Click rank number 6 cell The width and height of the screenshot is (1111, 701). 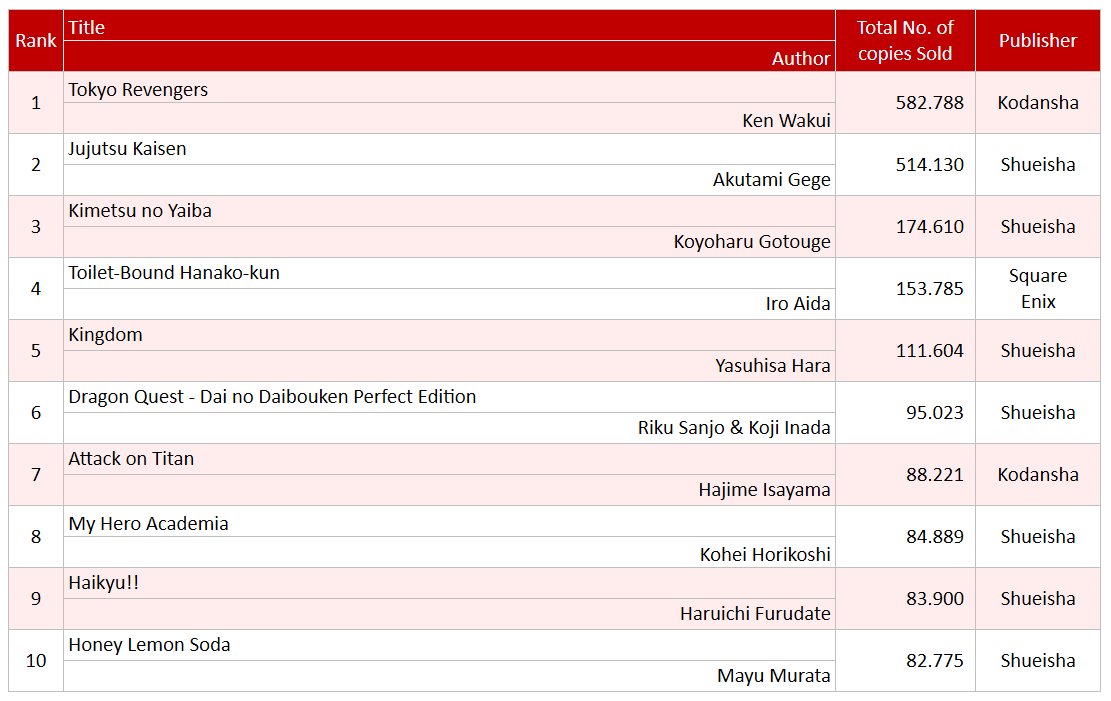pyautogui.click(x=36, y=413)
